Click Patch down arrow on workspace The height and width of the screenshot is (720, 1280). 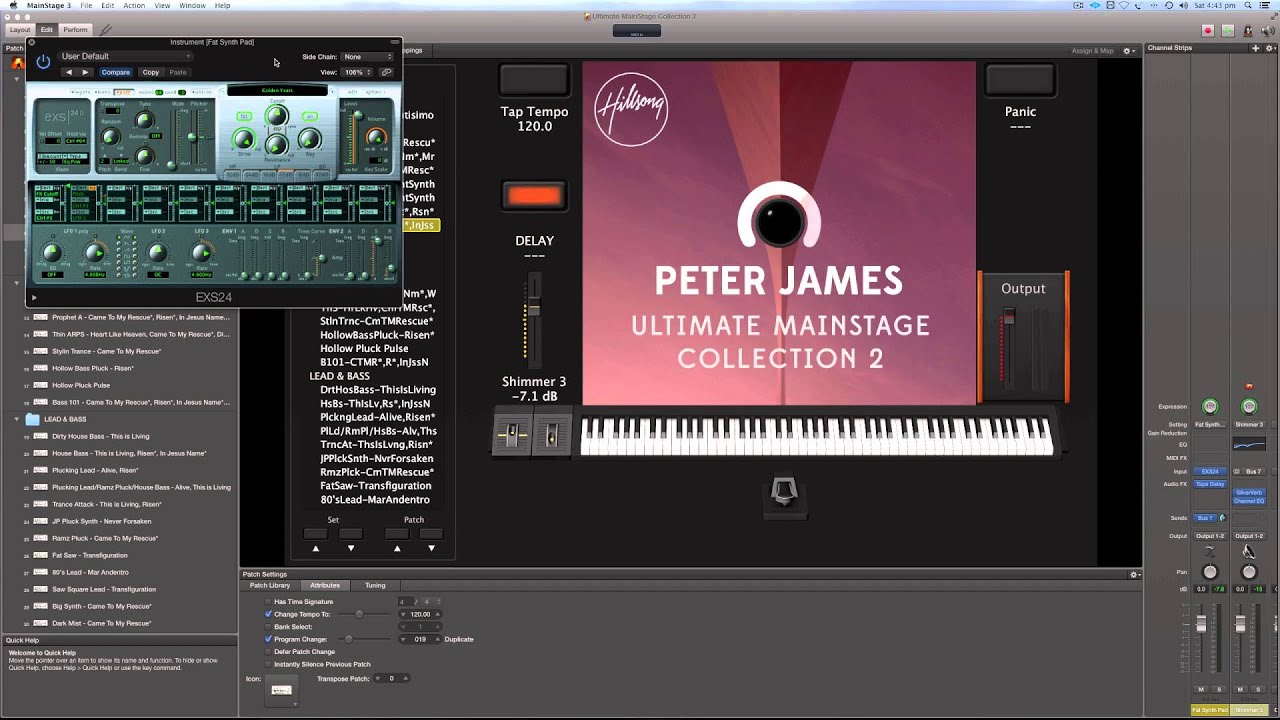(x=431, y=548)
